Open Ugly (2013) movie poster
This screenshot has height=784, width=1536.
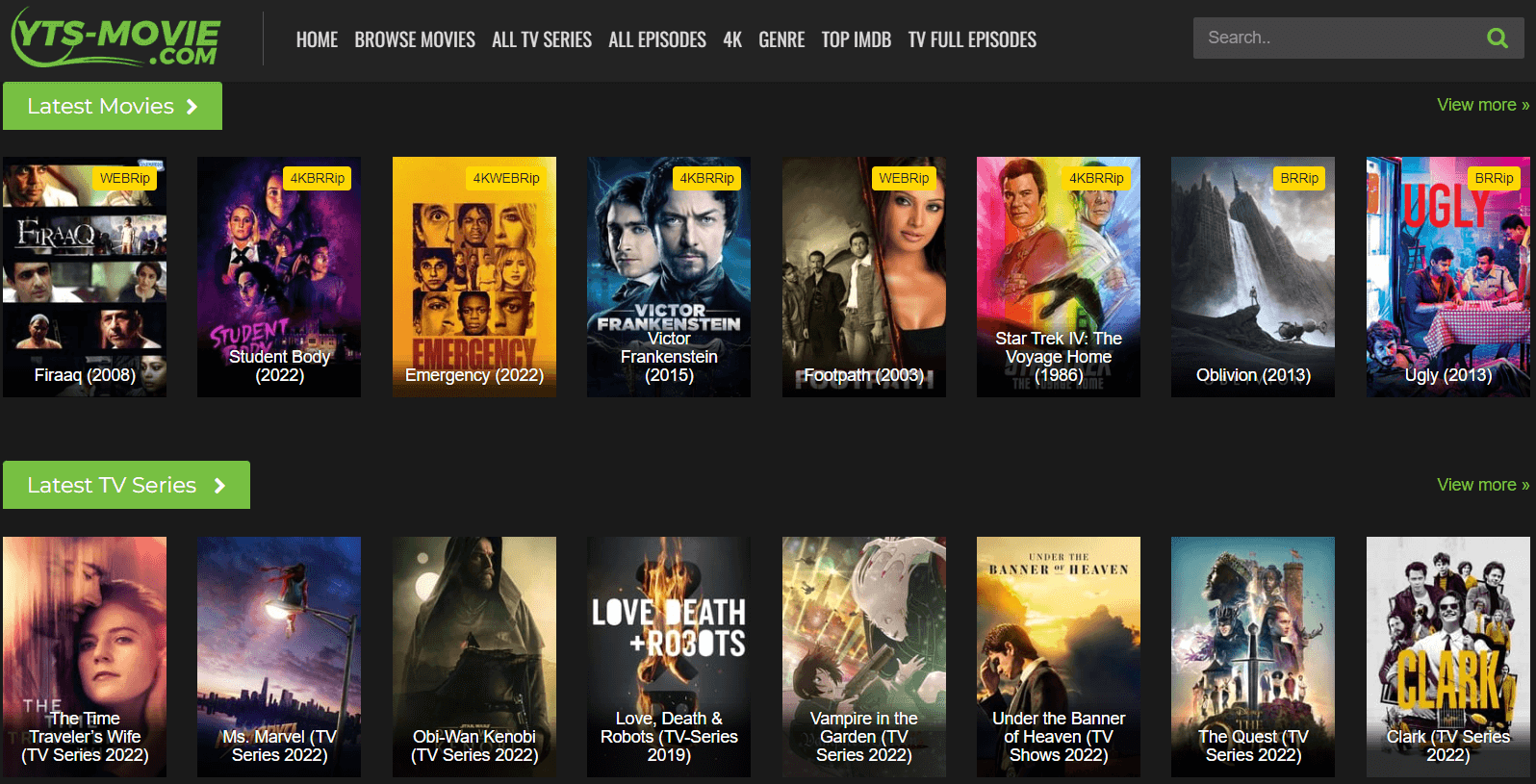(x=1448, y=277)
